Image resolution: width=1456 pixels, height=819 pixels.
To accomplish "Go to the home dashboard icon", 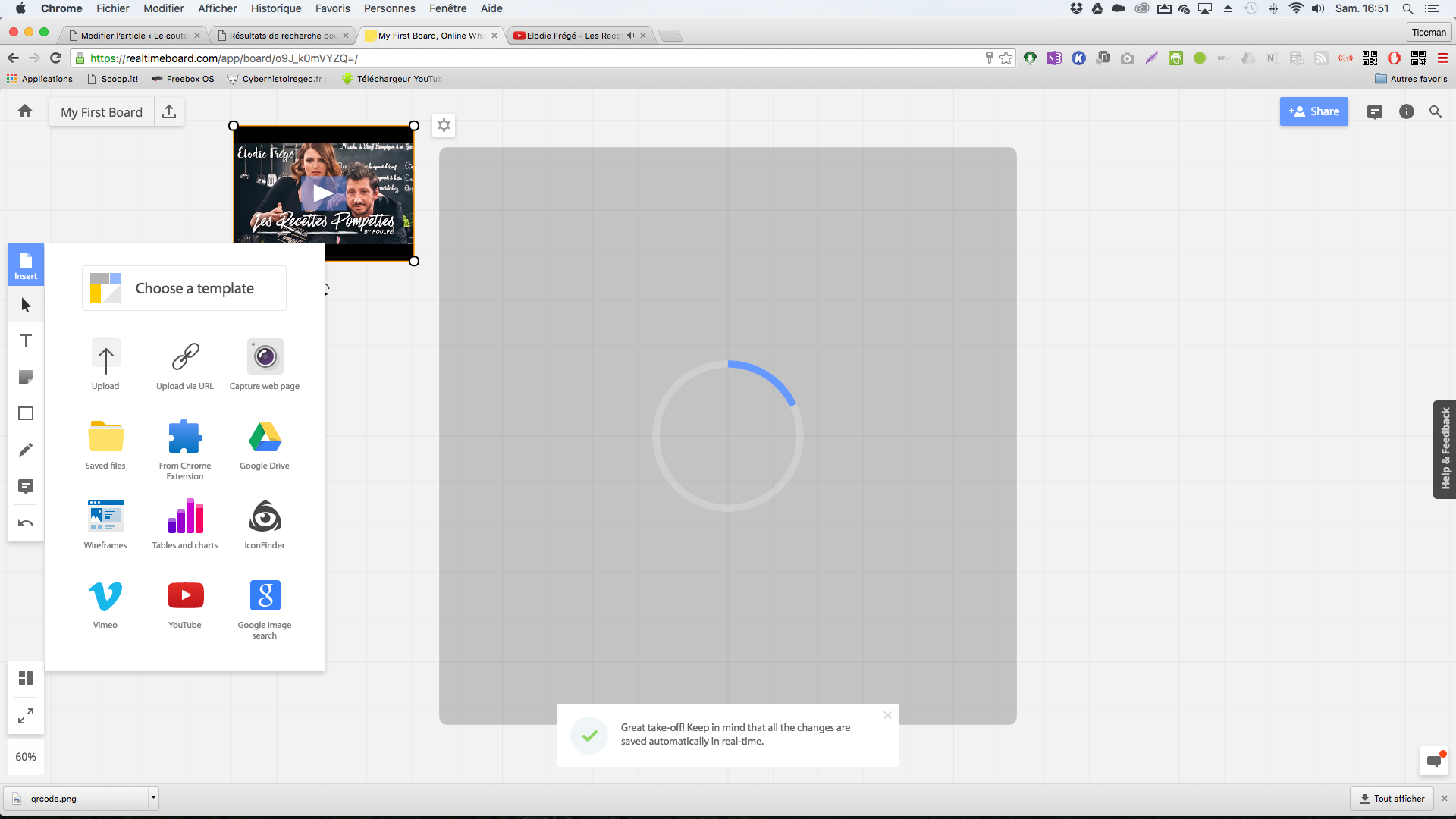I will pos(25,111).
